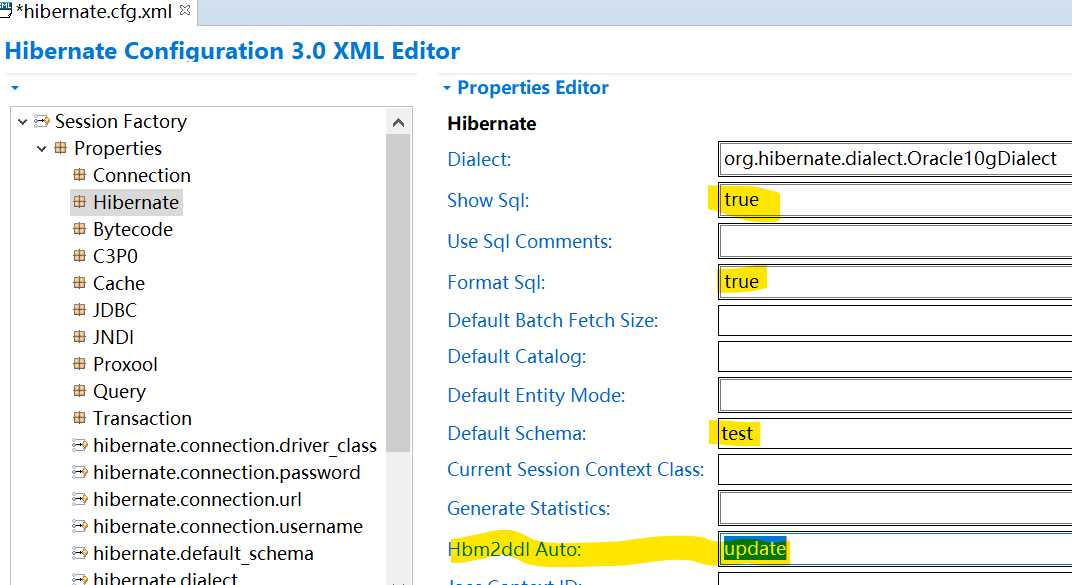Screen dimensions: 1072x585
Task: Collapse the Session Factory tree node
Action: click(22, 122)
